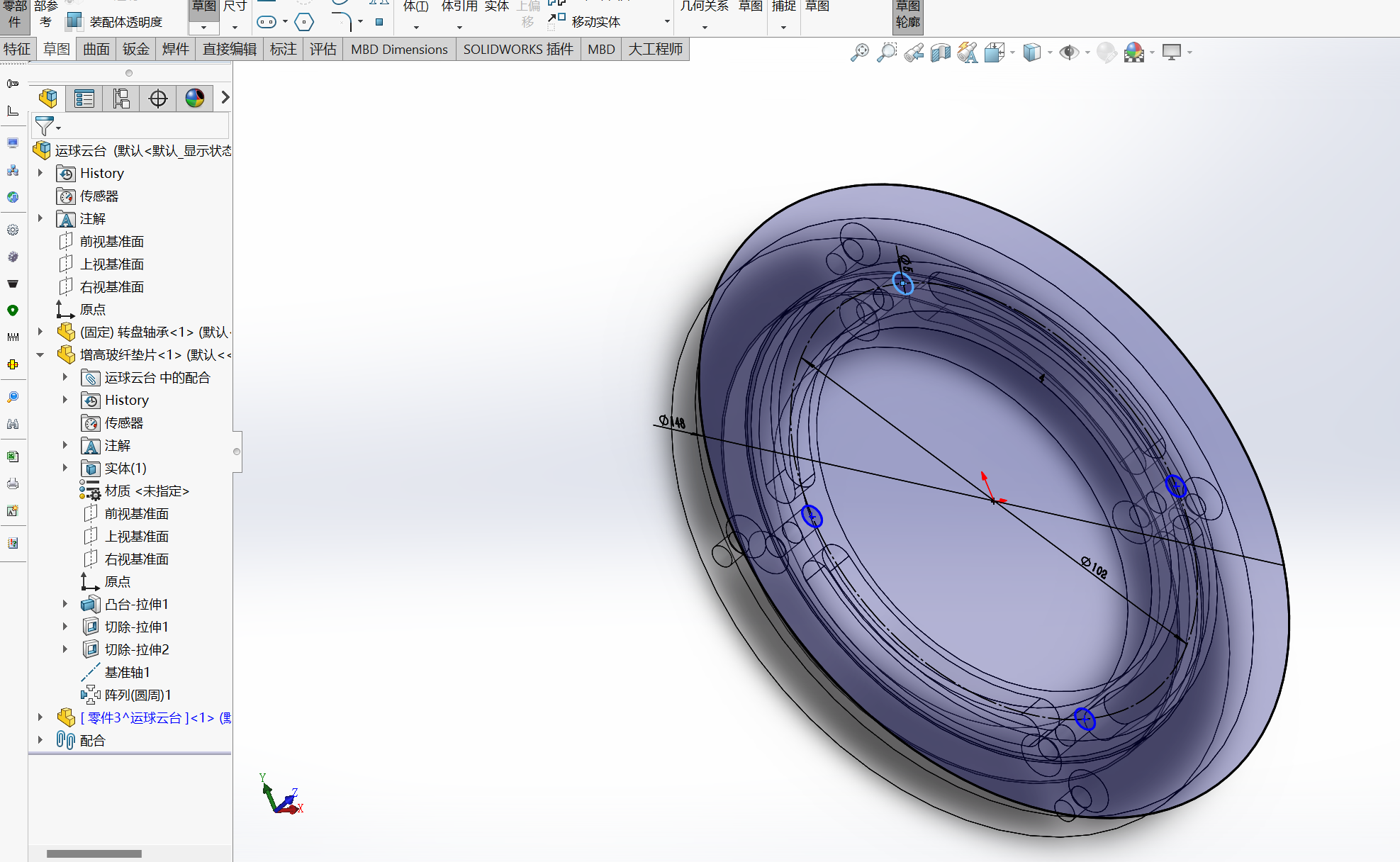The width and height of the screenshot is (1400, 862).
Task: Expand the 凸台-拉伸1 feature
Action: point(65,603)
